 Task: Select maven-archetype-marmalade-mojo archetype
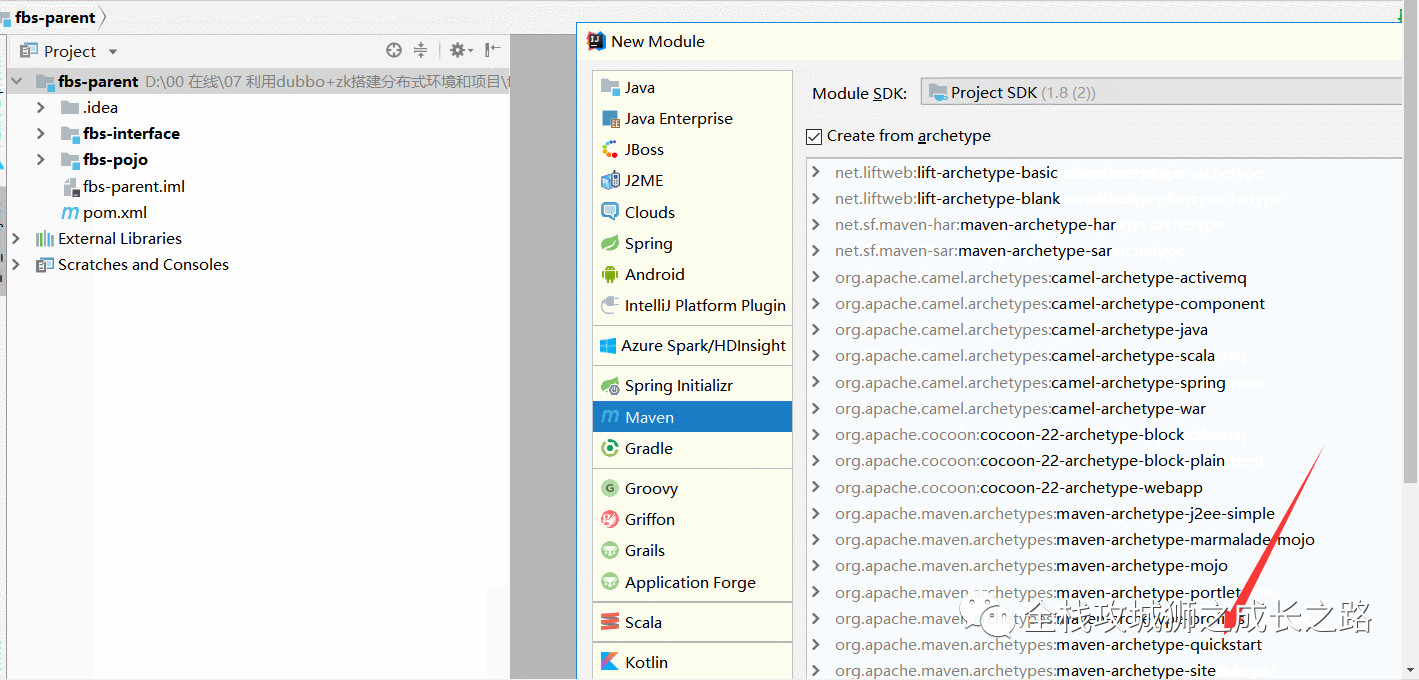[x=1075, y=539]
